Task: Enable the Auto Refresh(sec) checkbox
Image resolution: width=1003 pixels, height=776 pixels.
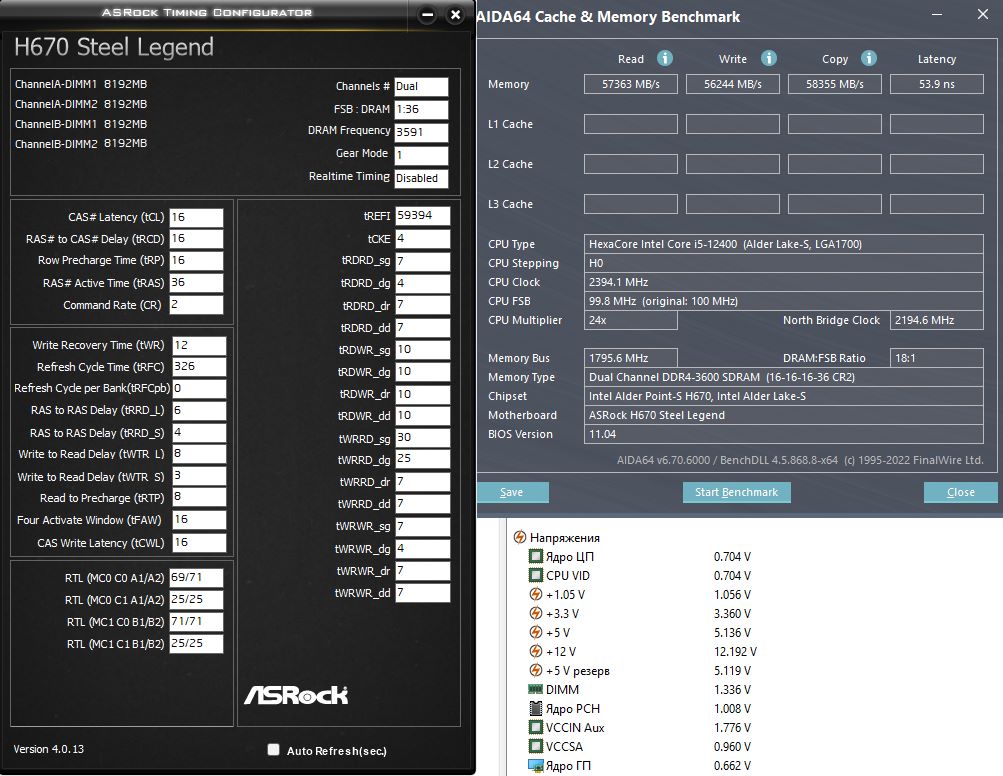Action: pyautogui.click(x=273, y=749)
